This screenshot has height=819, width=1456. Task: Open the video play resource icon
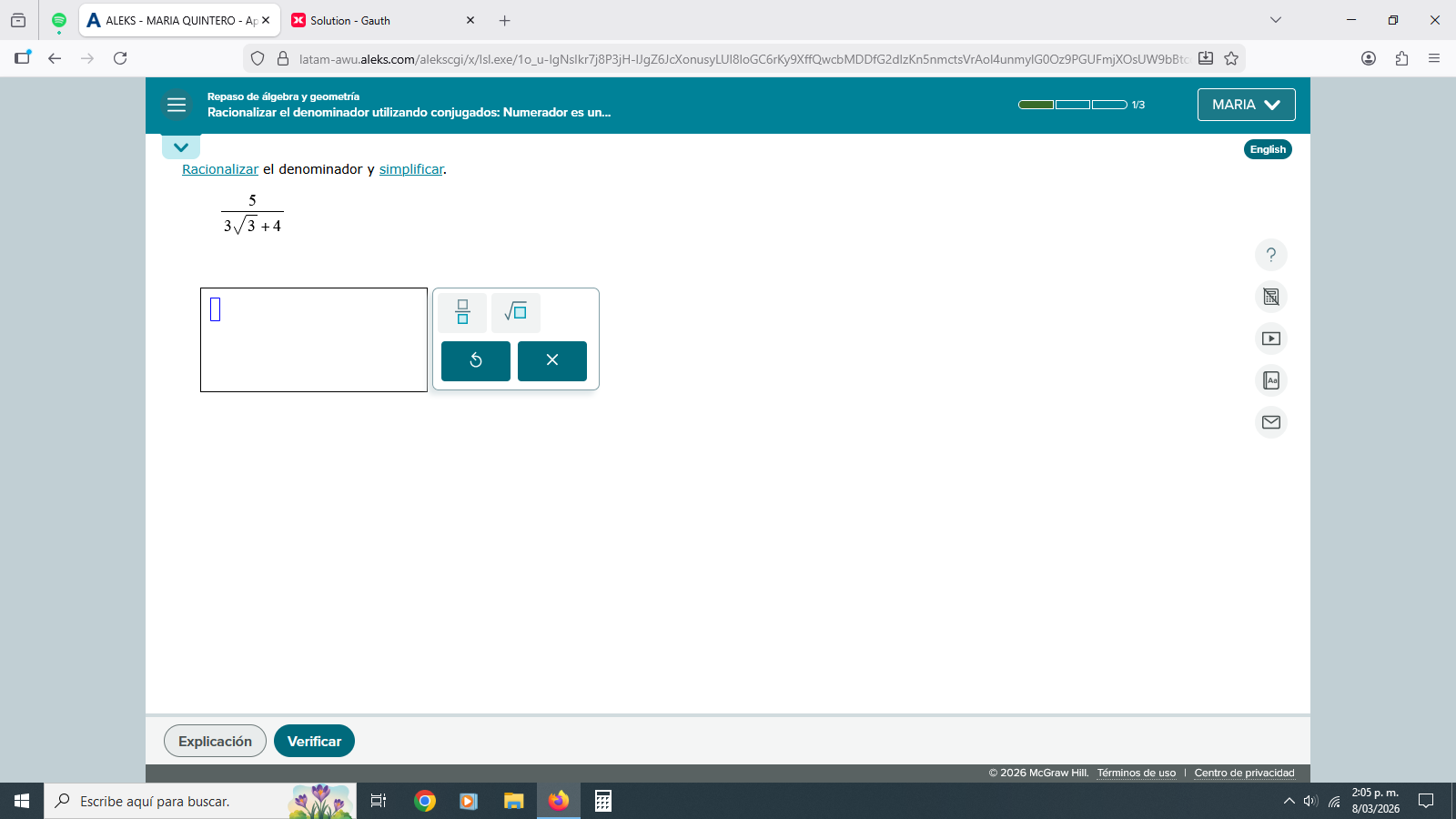pos(1270,339)
